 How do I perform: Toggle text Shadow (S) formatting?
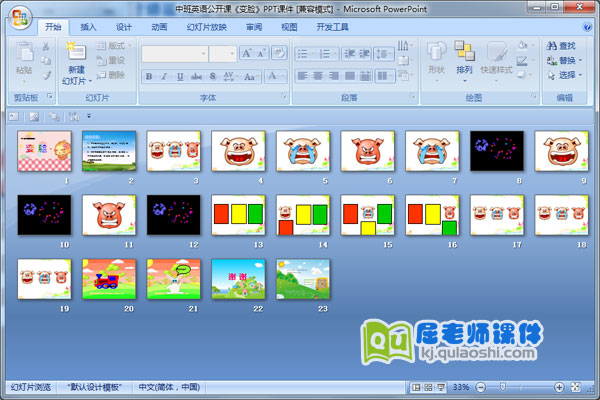click(x=213, y=76)
